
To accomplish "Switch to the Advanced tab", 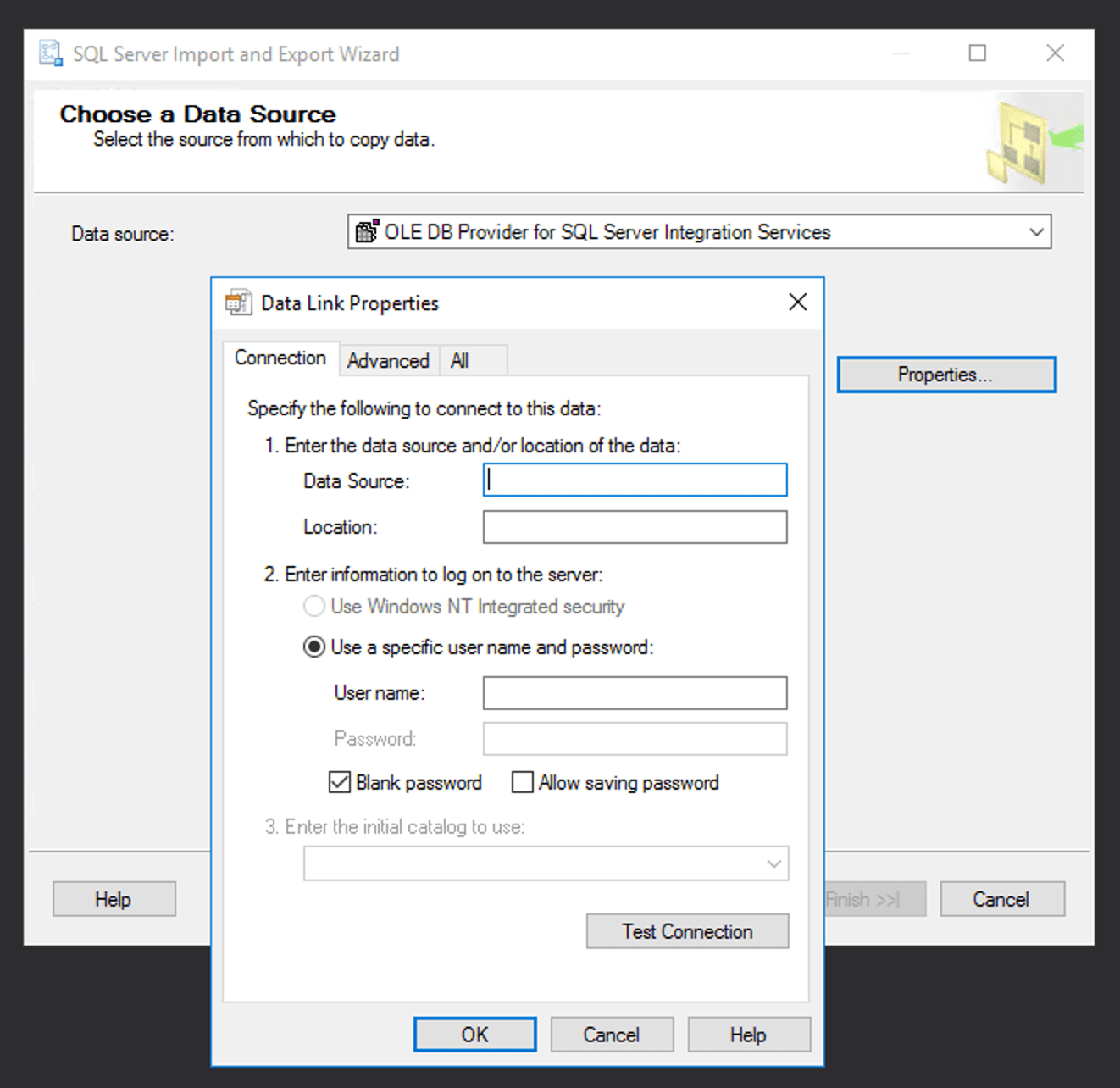I will (388, 361).
